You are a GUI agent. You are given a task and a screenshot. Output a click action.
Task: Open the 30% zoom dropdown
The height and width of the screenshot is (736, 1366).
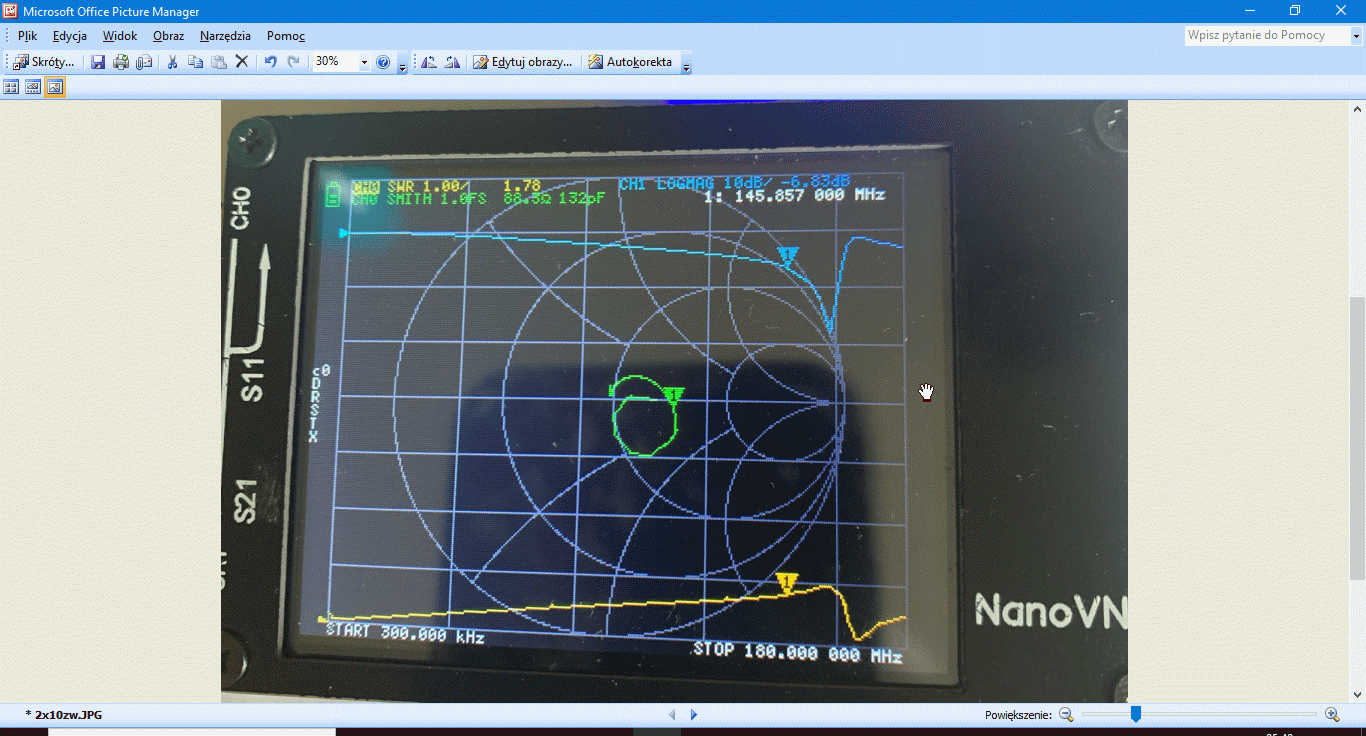point(364,62)
